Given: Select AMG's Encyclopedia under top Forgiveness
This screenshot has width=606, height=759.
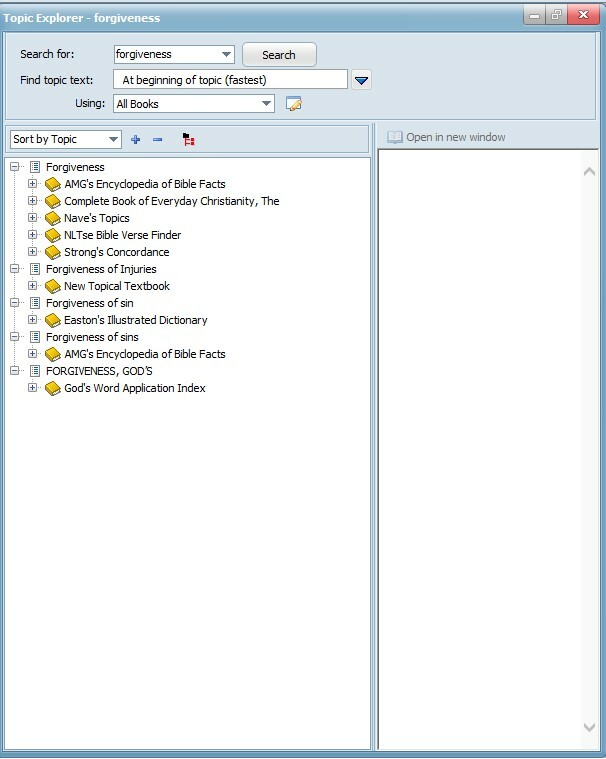Looking at the screenshot, I should (x=145, y=184).
